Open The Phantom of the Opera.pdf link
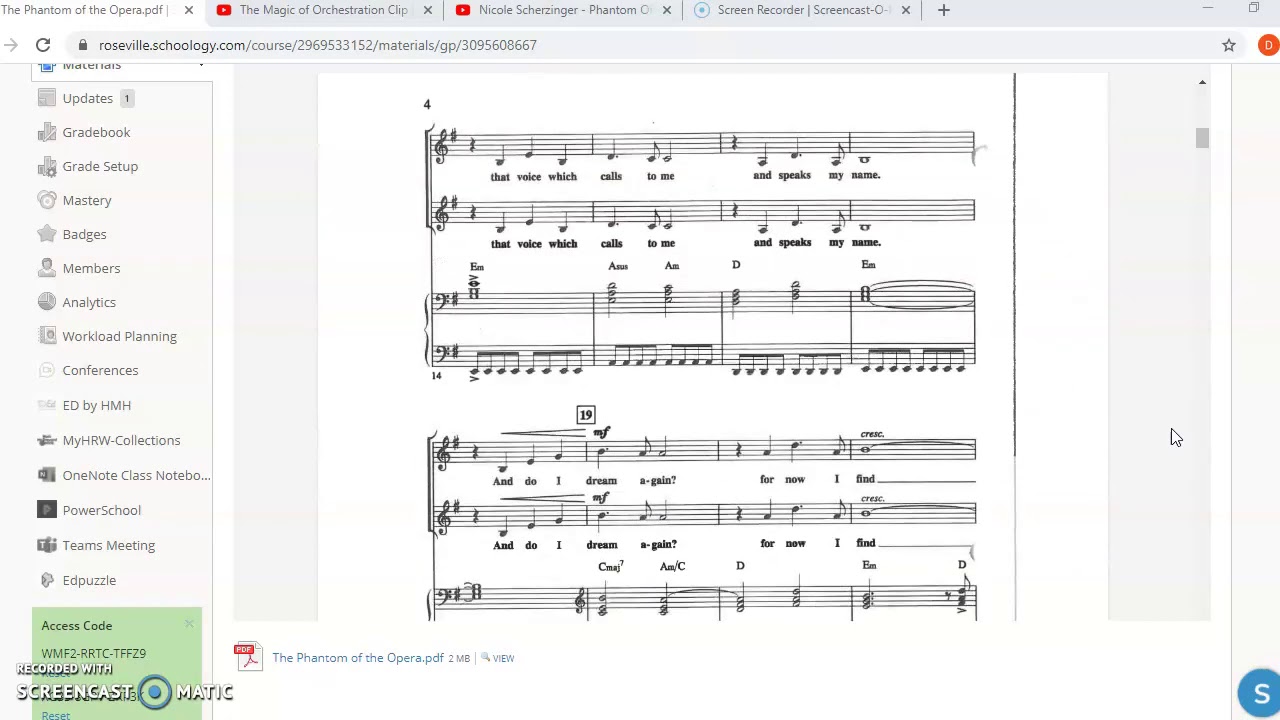 point(358,658)
